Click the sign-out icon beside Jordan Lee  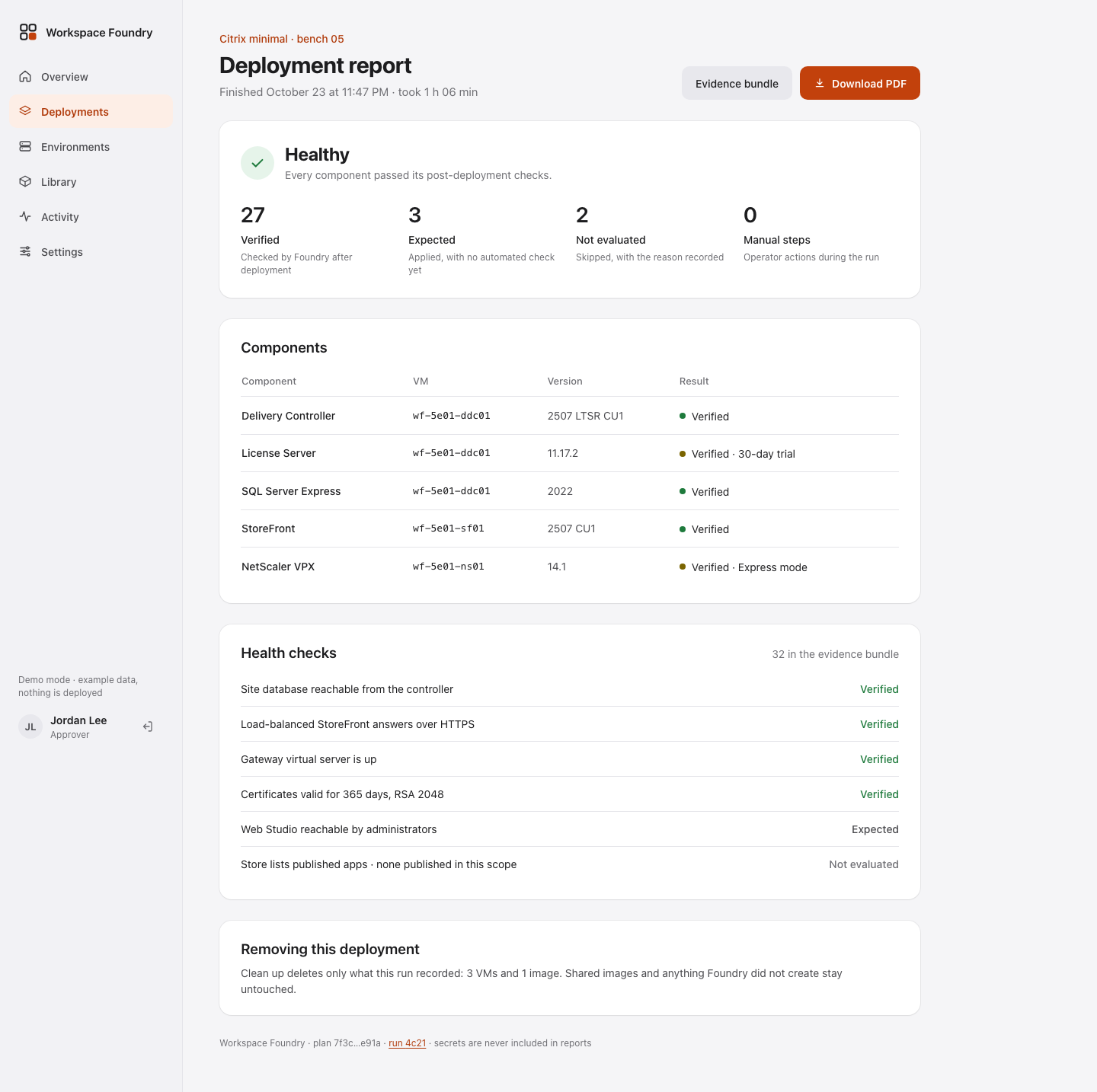point(148,726)
